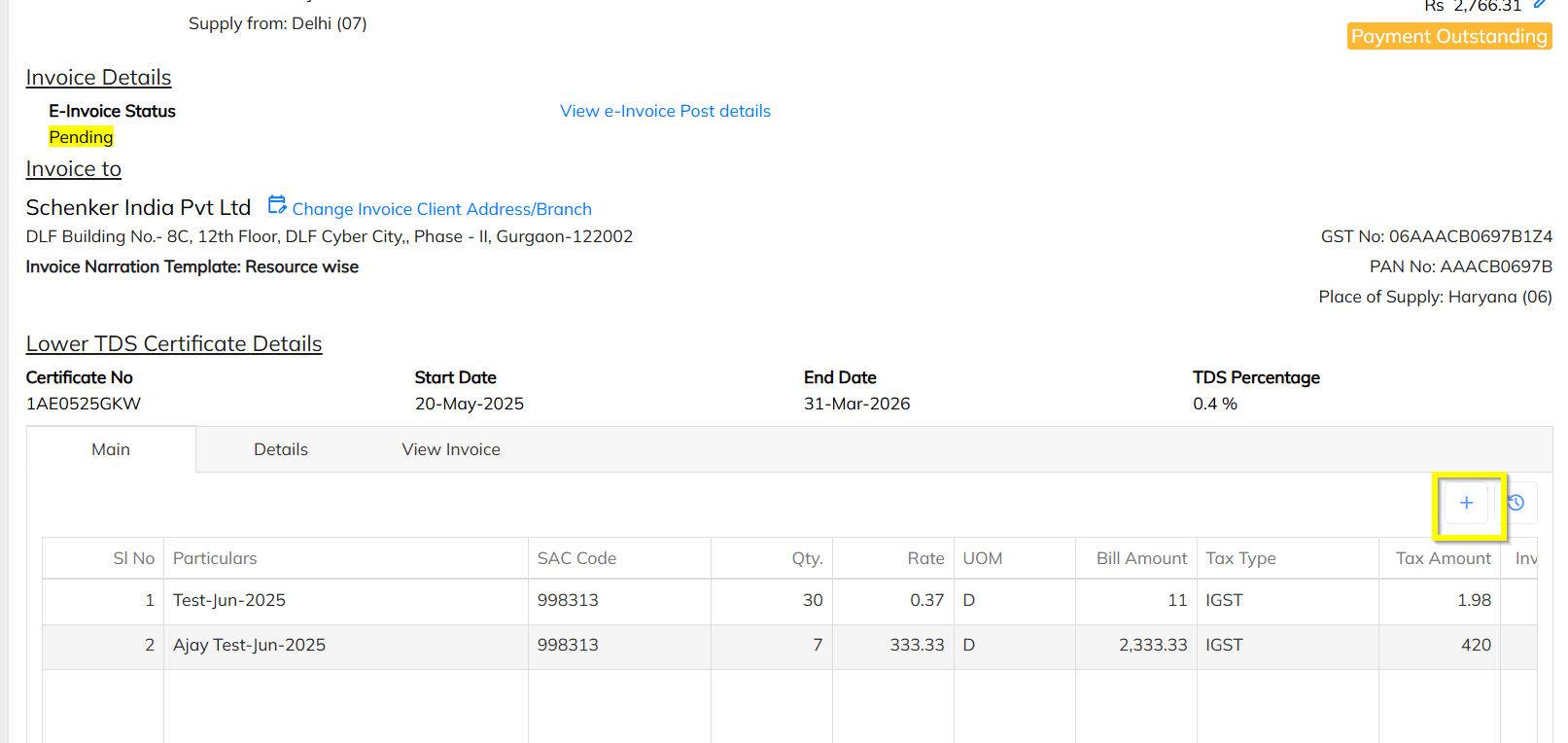Click the blue pencil icon beside the total amount

[1540, 5]
